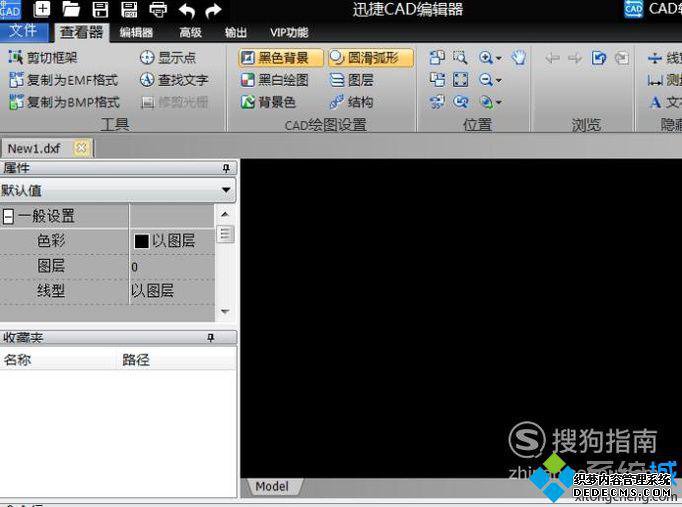The width and height of the screenshot is (682, 507).
Task: Click the globe zoom icon in 位置 group
Action: point(486,102)
